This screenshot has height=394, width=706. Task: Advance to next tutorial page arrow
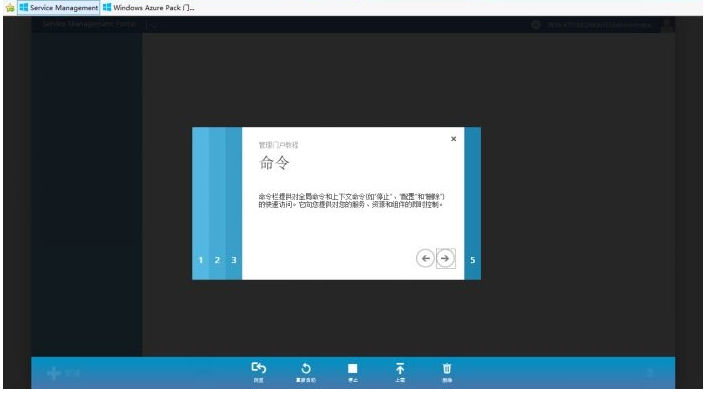coord(445,258)
